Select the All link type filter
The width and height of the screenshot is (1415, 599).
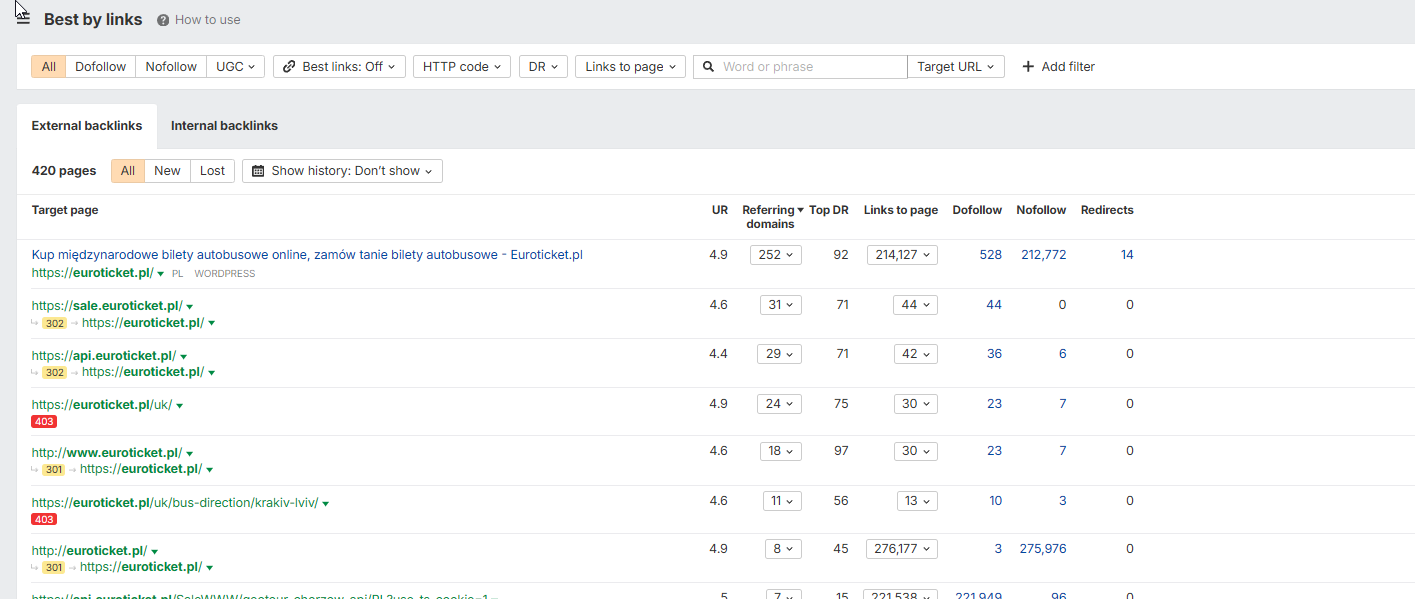click(x=49, y=67)
